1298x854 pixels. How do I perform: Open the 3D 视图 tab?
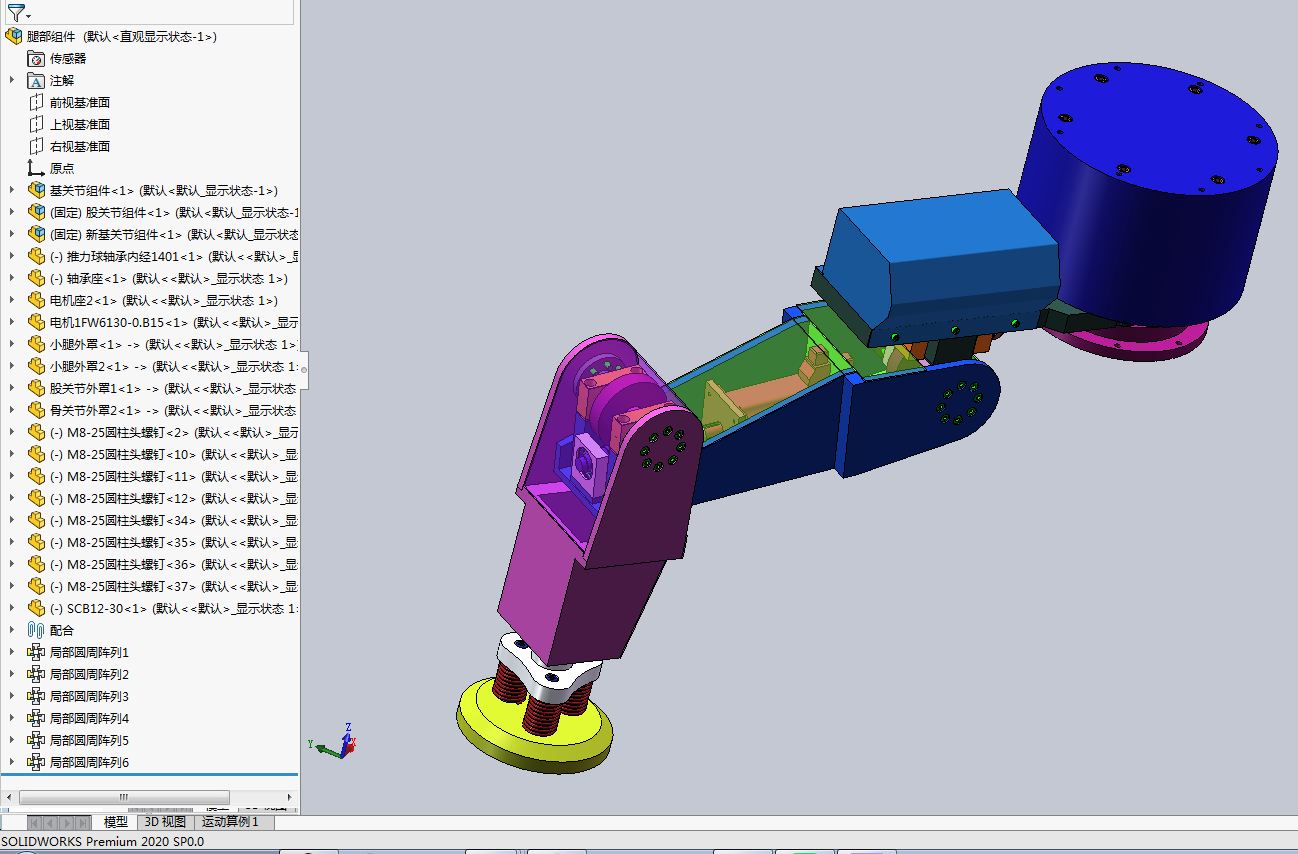click(165, 822)
